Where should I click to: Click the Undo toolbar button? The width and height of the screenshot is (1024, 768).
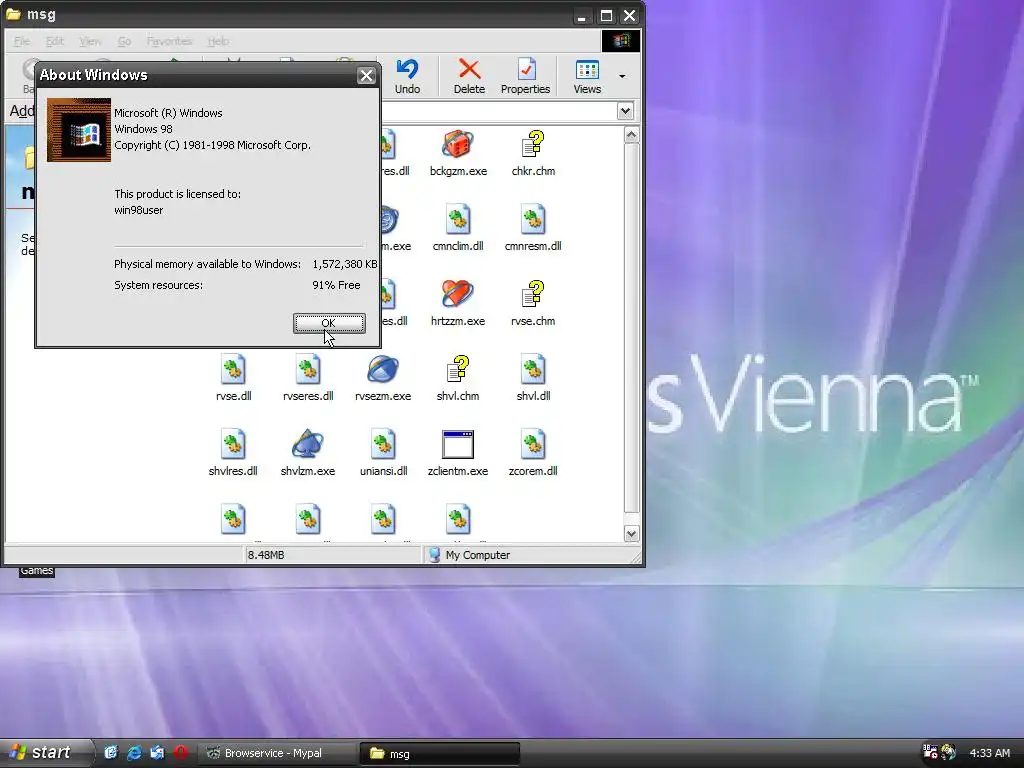408,76
